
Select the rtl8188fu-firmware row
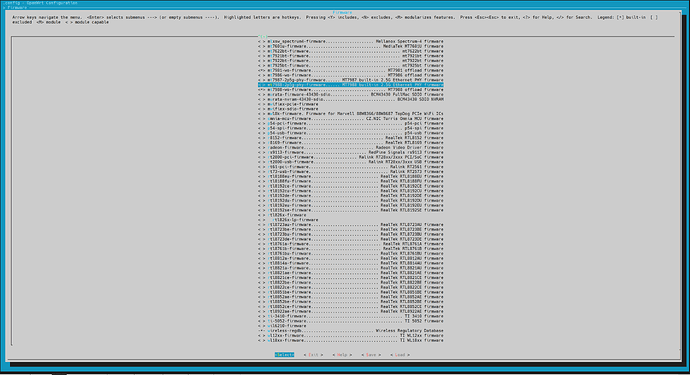(x=351, y=181)
